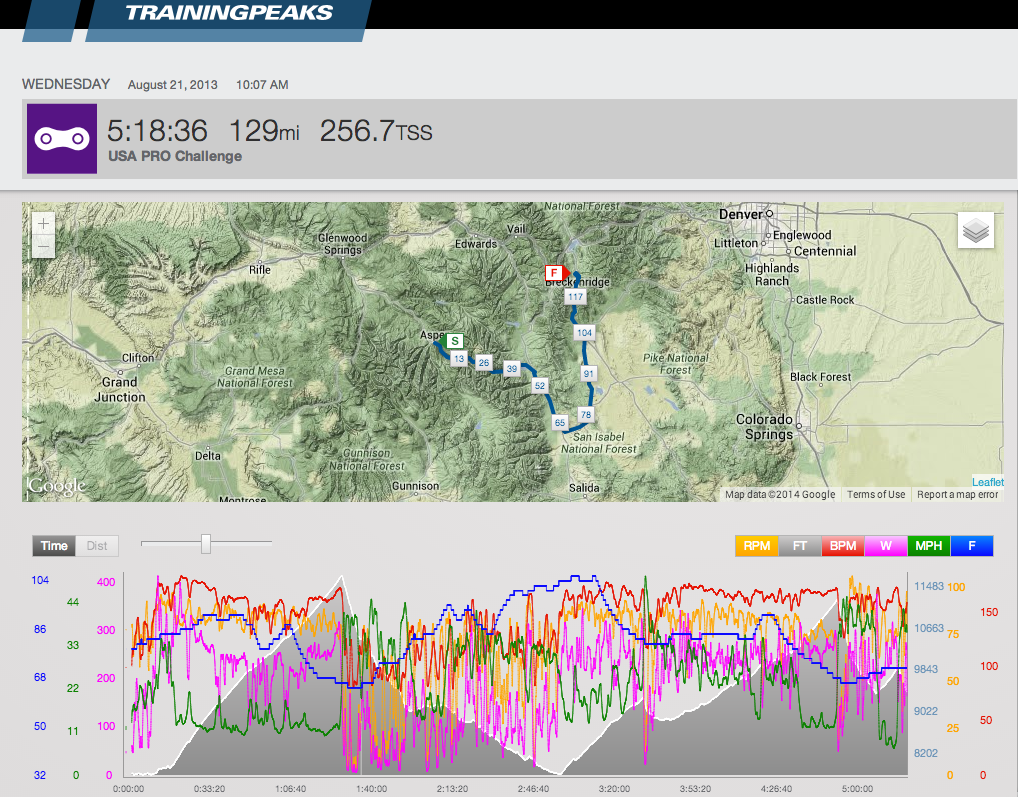Select the mile 91 route marker
Image resolution: width=1018 pixels, height=797 pixels.
tap(589, 374)
